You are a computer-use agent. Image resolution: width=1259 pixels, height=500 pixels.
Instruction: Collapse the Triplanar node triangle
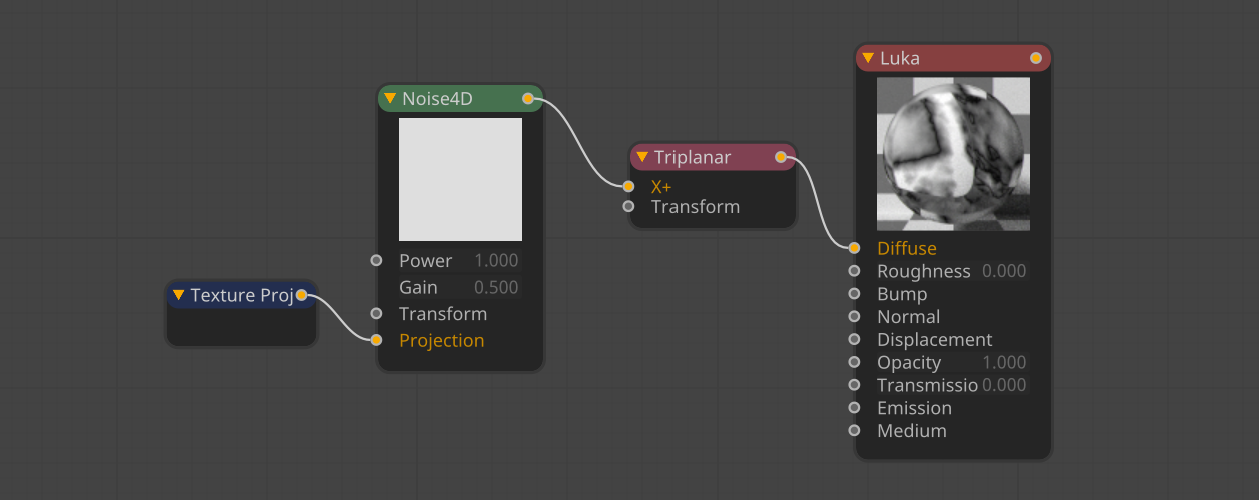pos(642,157)
